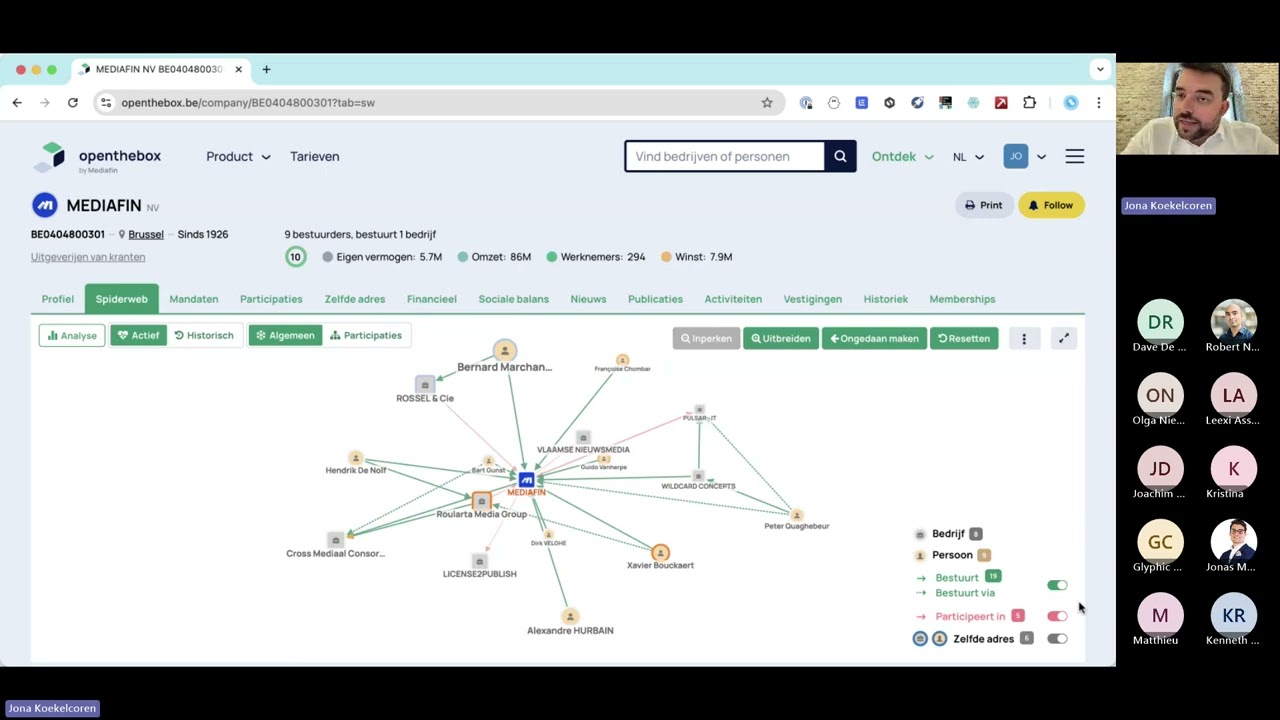Viewport: 1280px width, 720px height.
Task: Select the Peter Quaghebeur person node
Action: pyautogui.click(x=797, y=515)
